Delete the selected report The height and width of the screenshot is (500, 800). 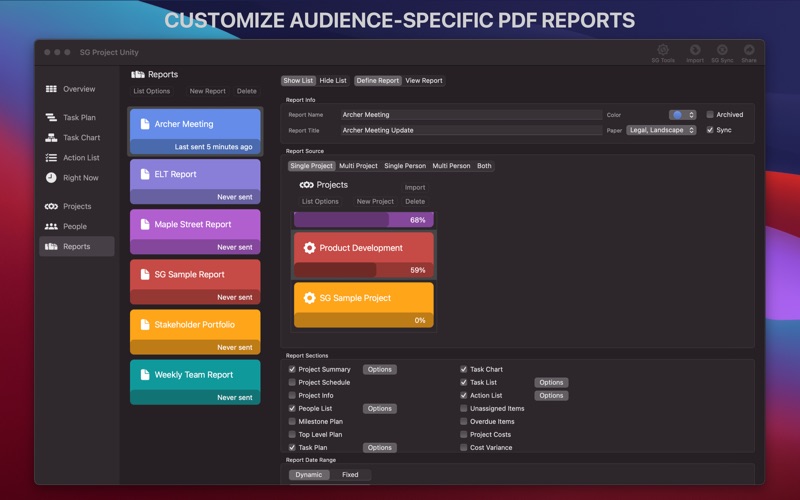[x=246, y=91]
